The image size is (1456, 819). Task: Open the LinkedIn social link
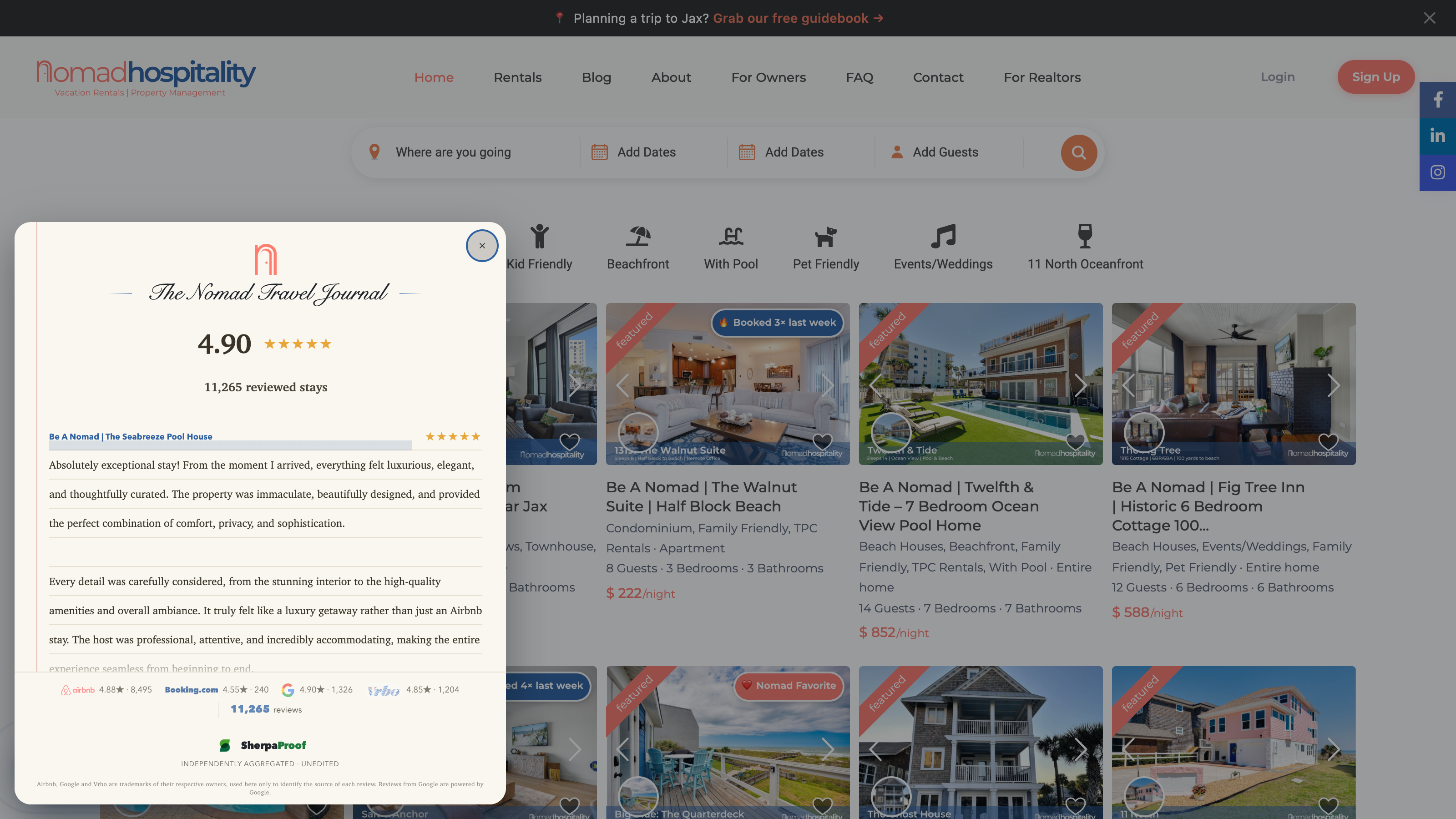click(1437, 136)
